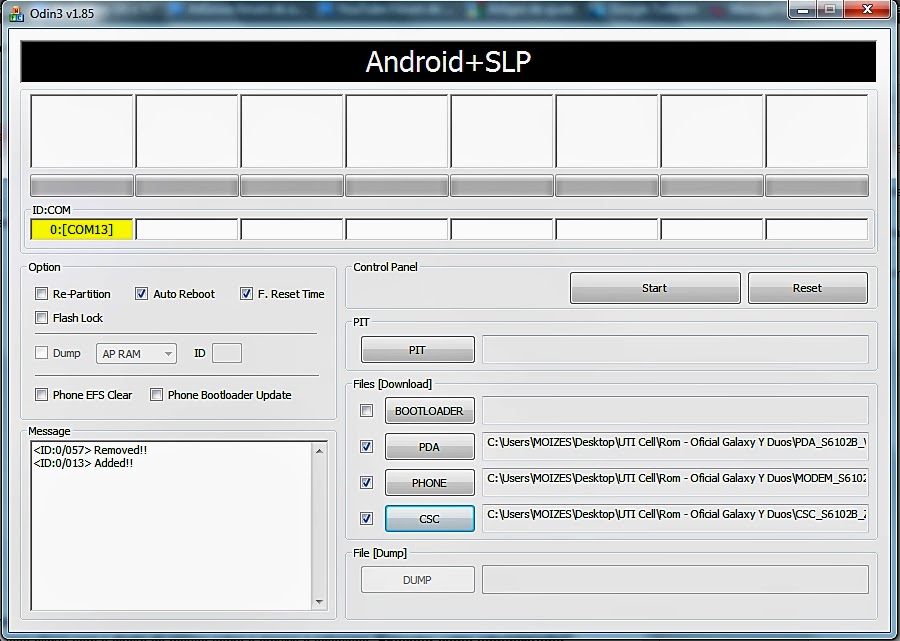Uncheck the Auto Reboot option
Screen dimensions: 900x641
click(x=141, y=294)
